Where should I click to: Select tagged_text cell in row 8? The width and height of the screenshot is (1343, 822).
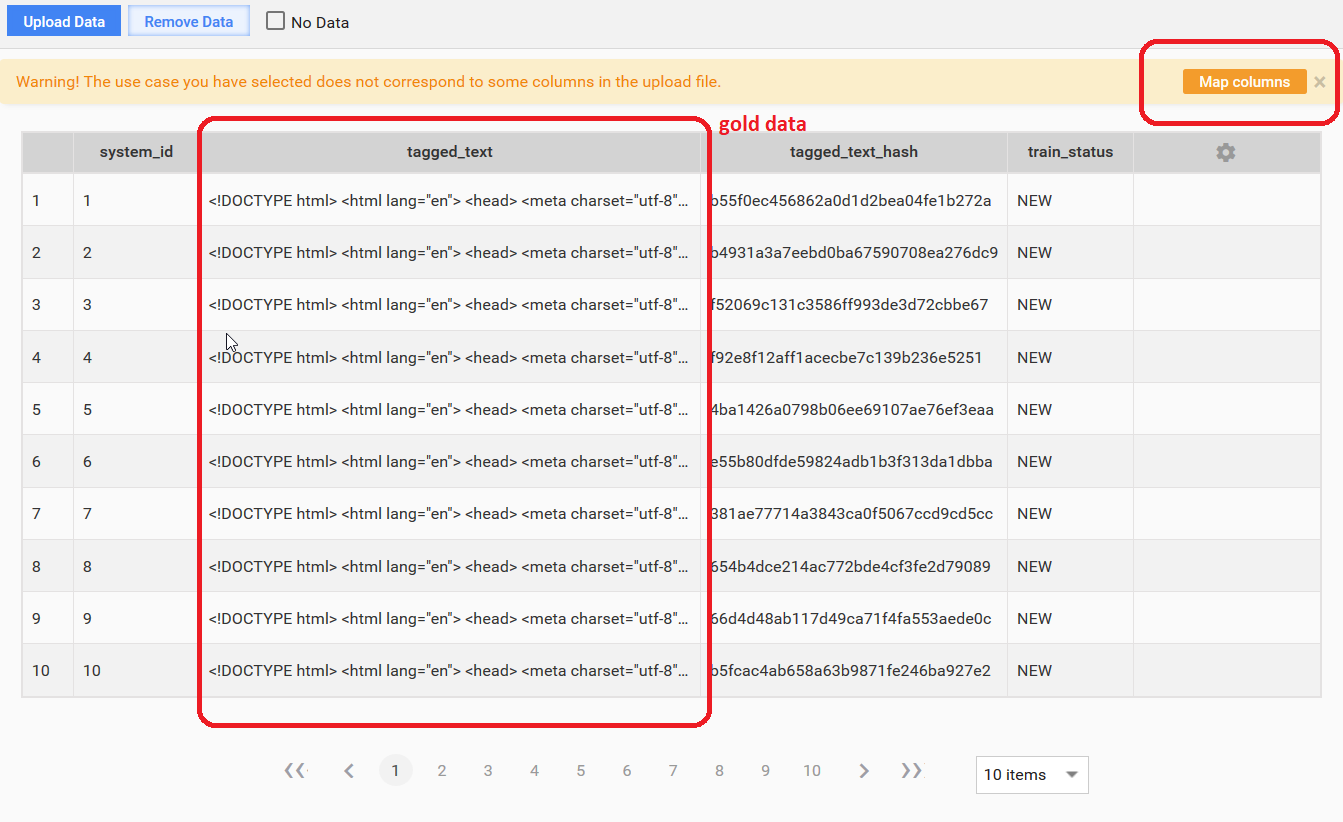click(450, 566)
